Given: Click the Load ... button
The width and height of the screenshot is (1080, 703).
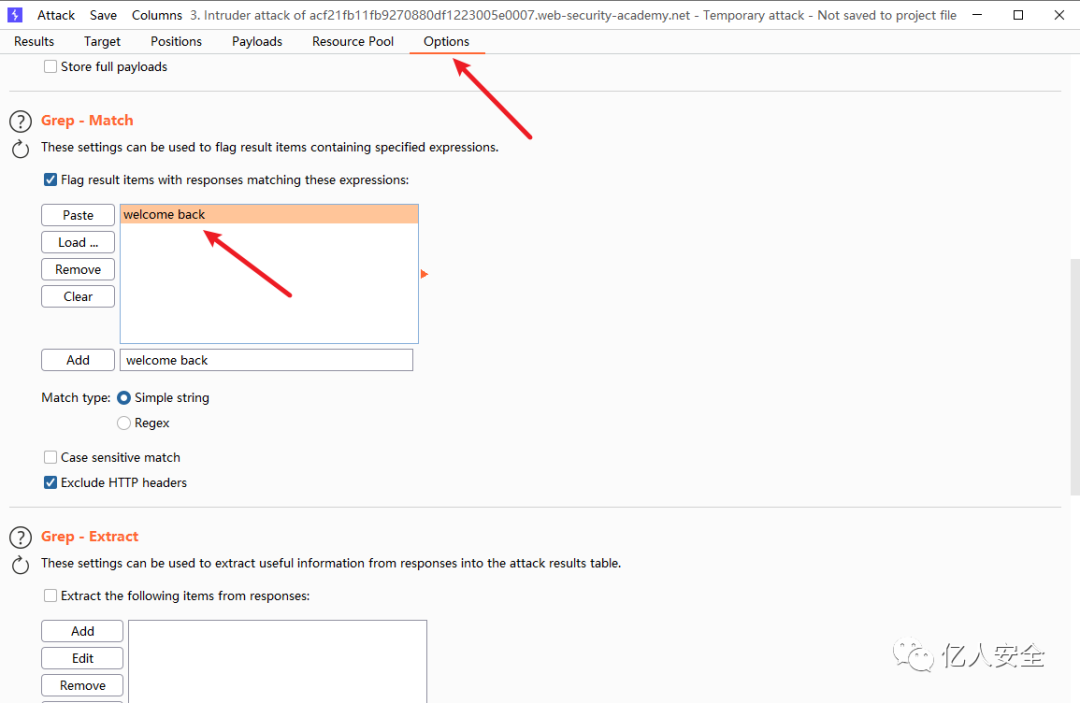Looking at the screenshot, I should (78, 242).
